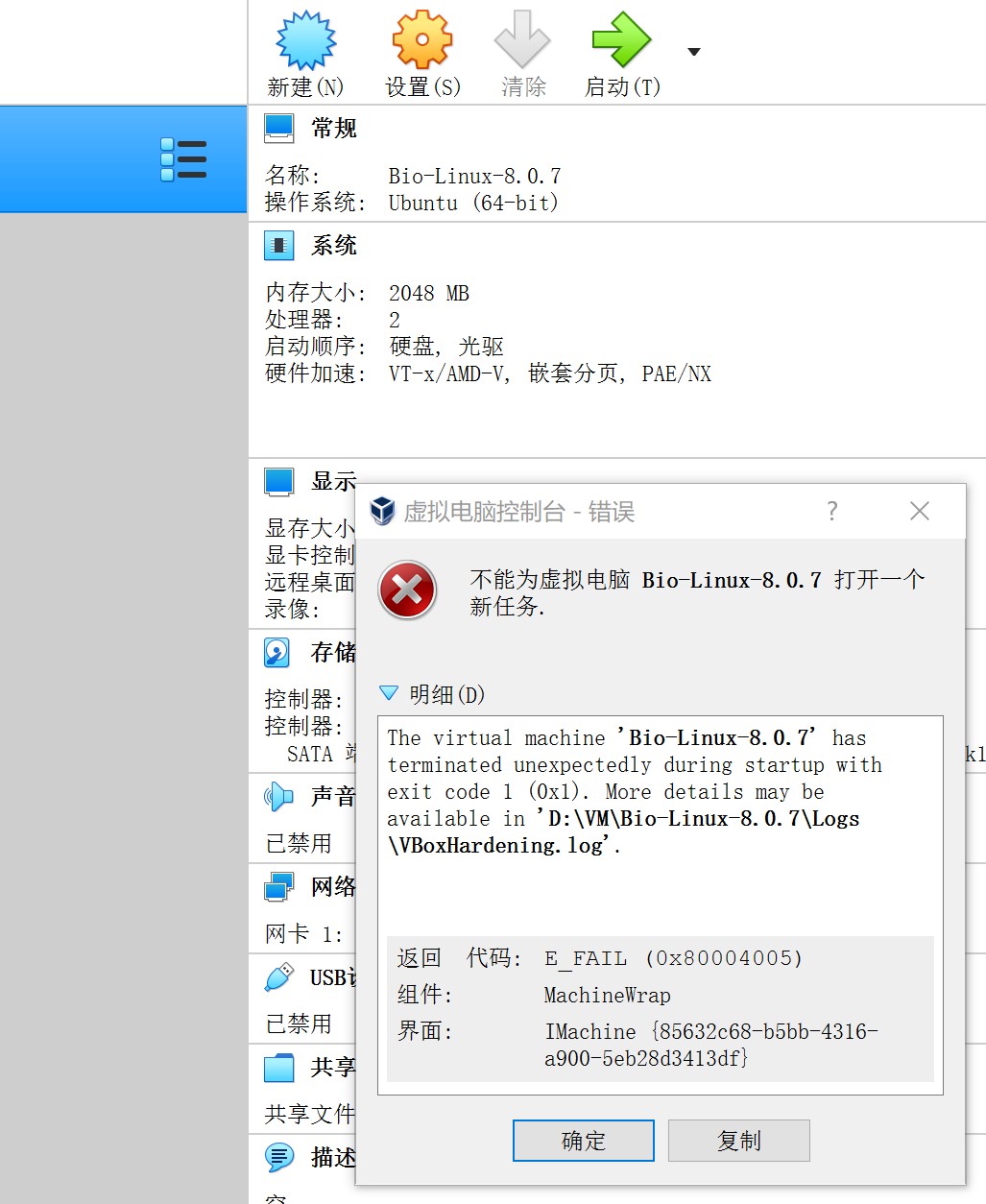The height and width of the screenshot is (1204, 986).
Task: Click the Network (网络) section icon
Action: coord(279,886)
